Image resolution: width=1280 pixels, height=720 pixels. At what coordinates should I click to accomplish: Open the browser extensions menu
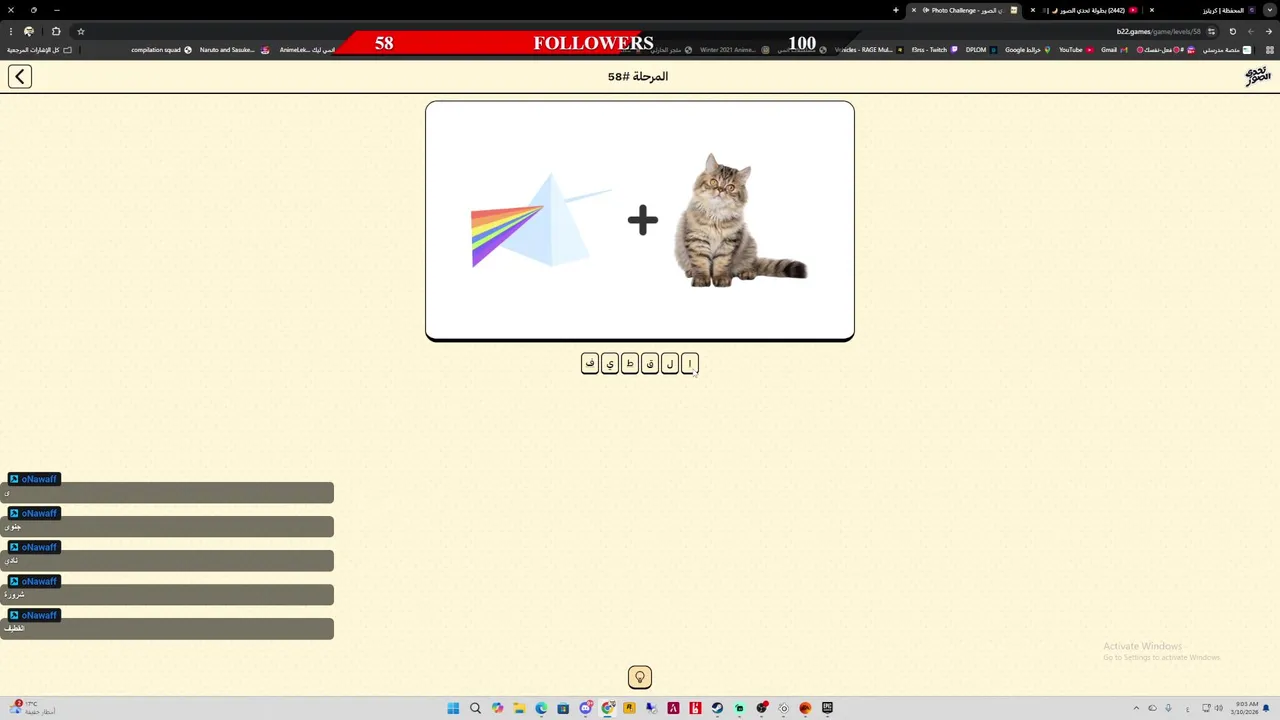pos(56,31)
